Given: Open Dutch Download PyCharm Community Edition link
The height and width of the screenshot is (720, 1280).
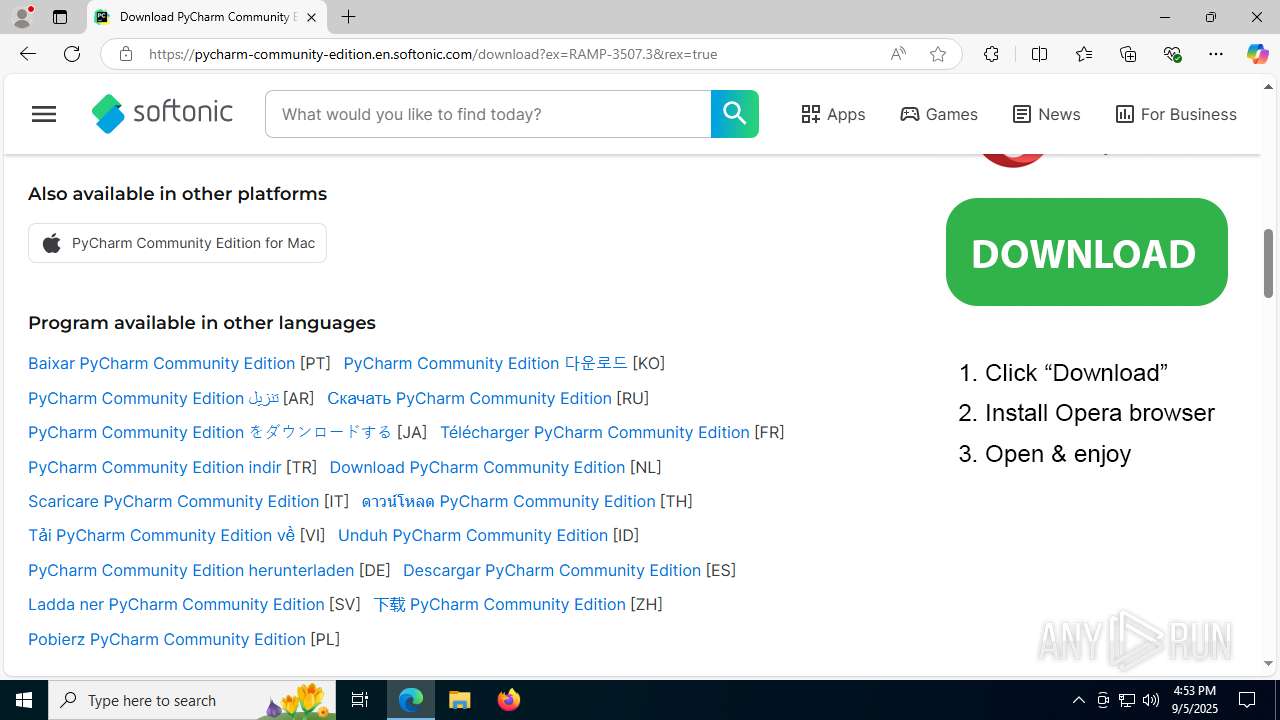Looking at the screenshot, I should click(477, 467).
